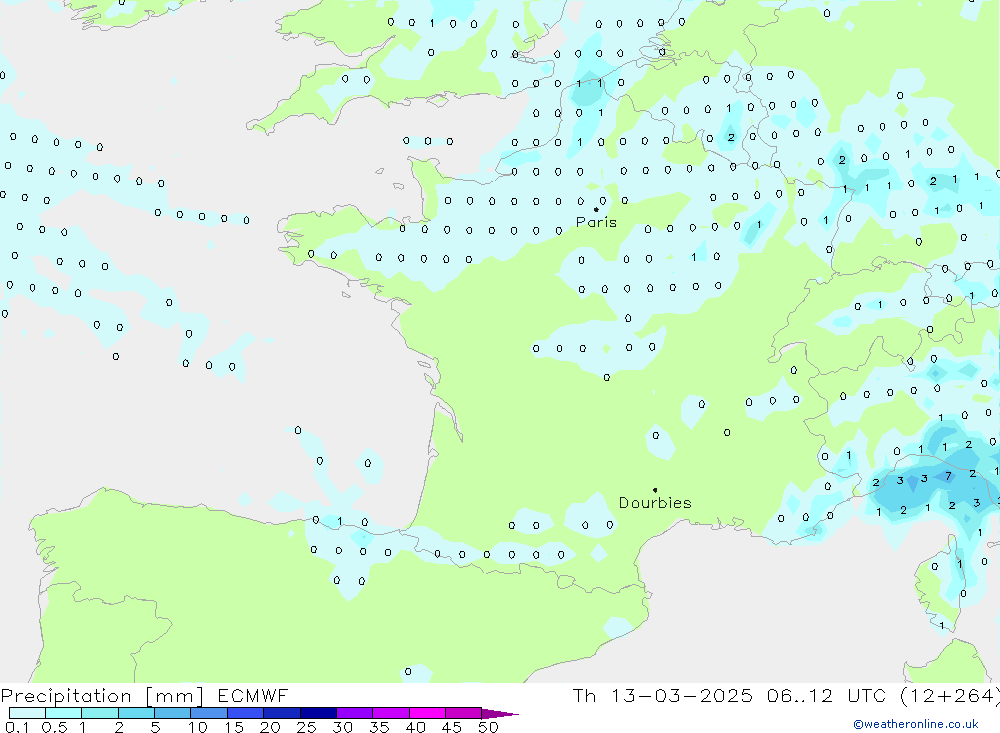The width and height of the screenshot is (1000, 733).
Task: Click the legend label 35
Action: pyautogui.click(x=379, y=727)
